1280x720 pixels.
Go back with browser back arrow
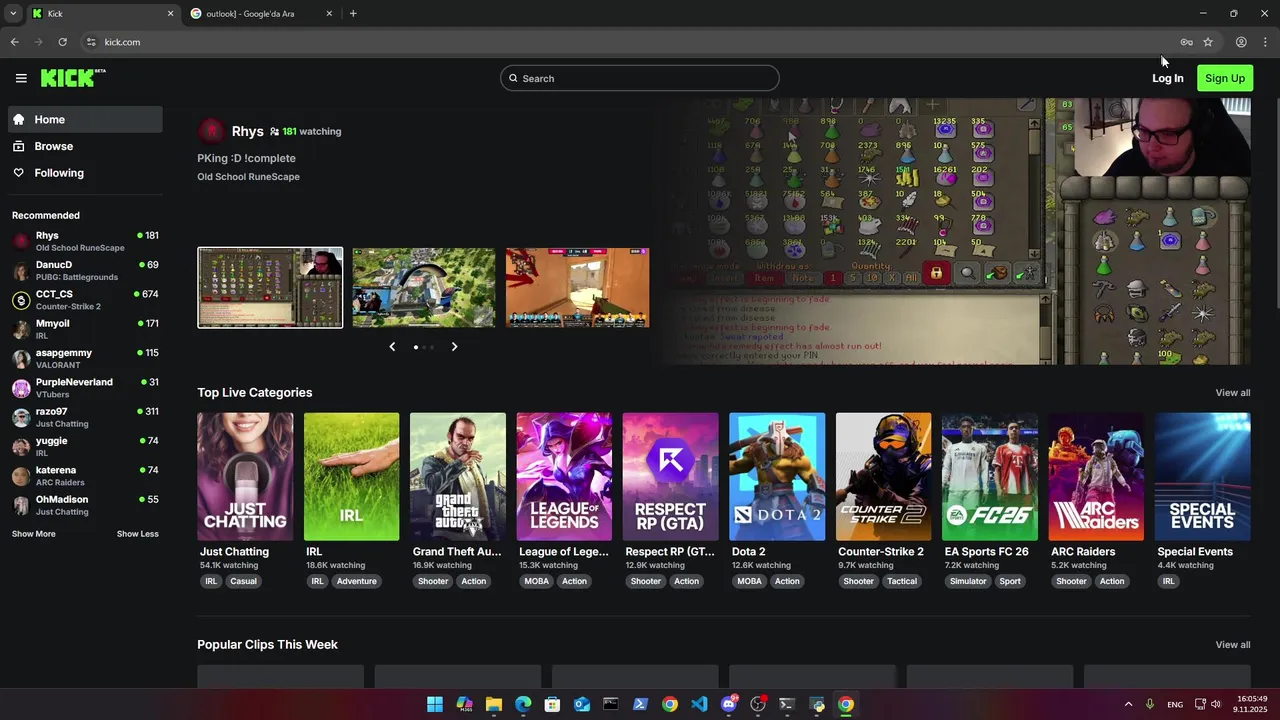pyautogui.click(x=14, y=42)
